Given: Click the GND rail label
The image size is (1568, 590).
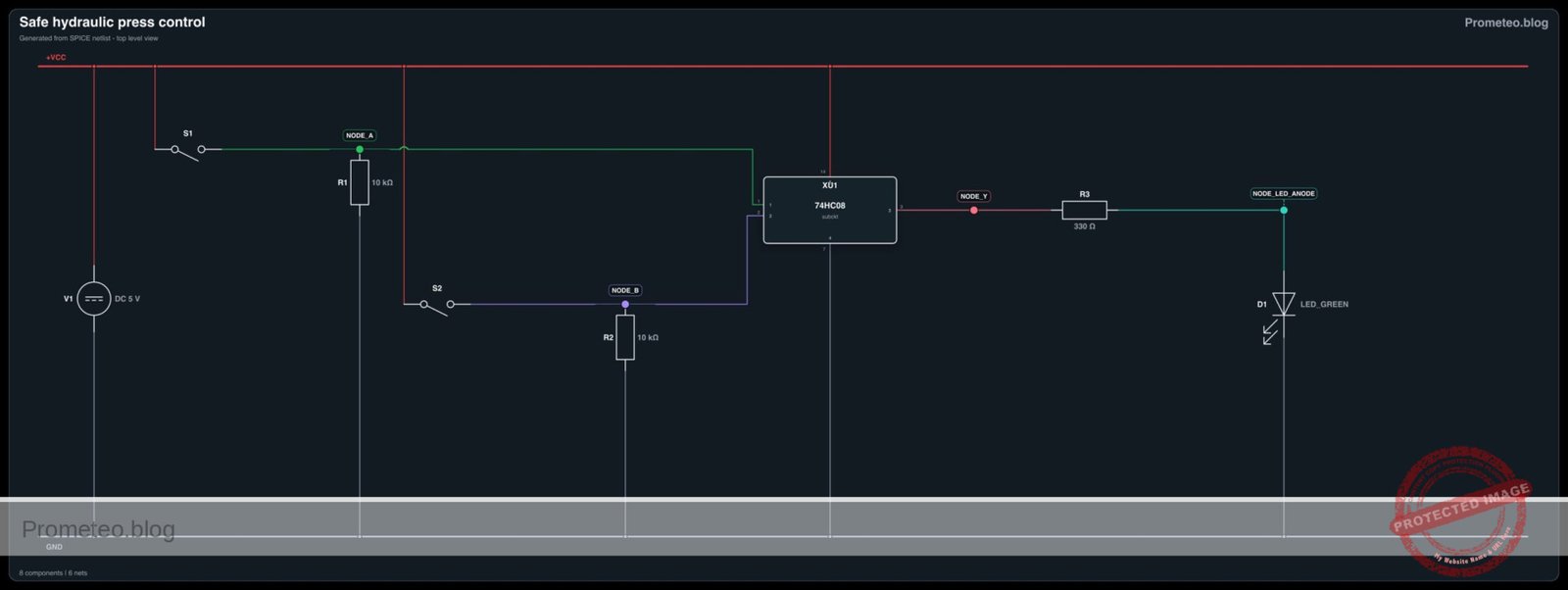Looking at the screenshot, I should point(54,547).
